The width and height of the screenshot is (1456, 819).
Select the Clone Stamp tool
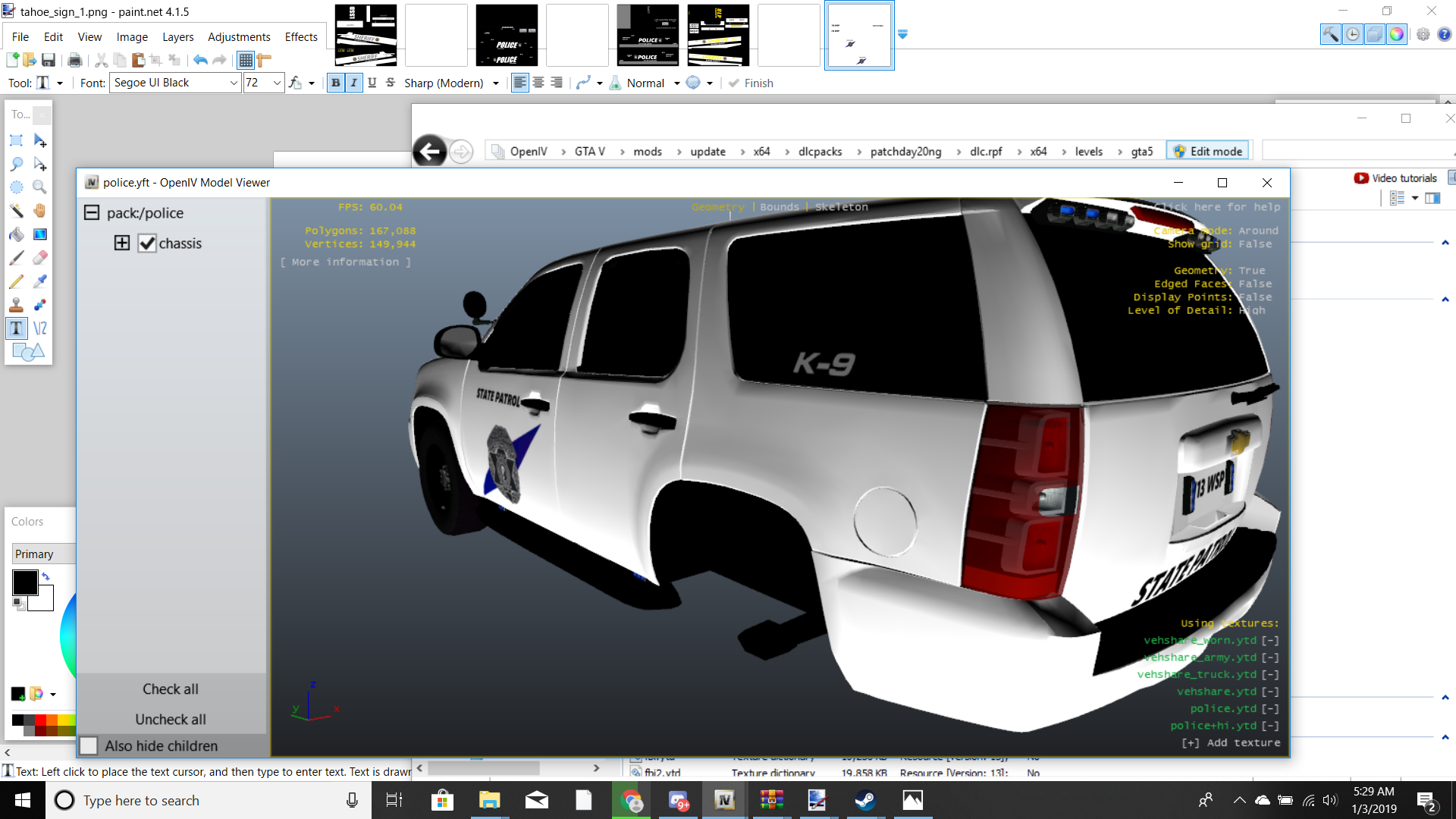point(16,305)
